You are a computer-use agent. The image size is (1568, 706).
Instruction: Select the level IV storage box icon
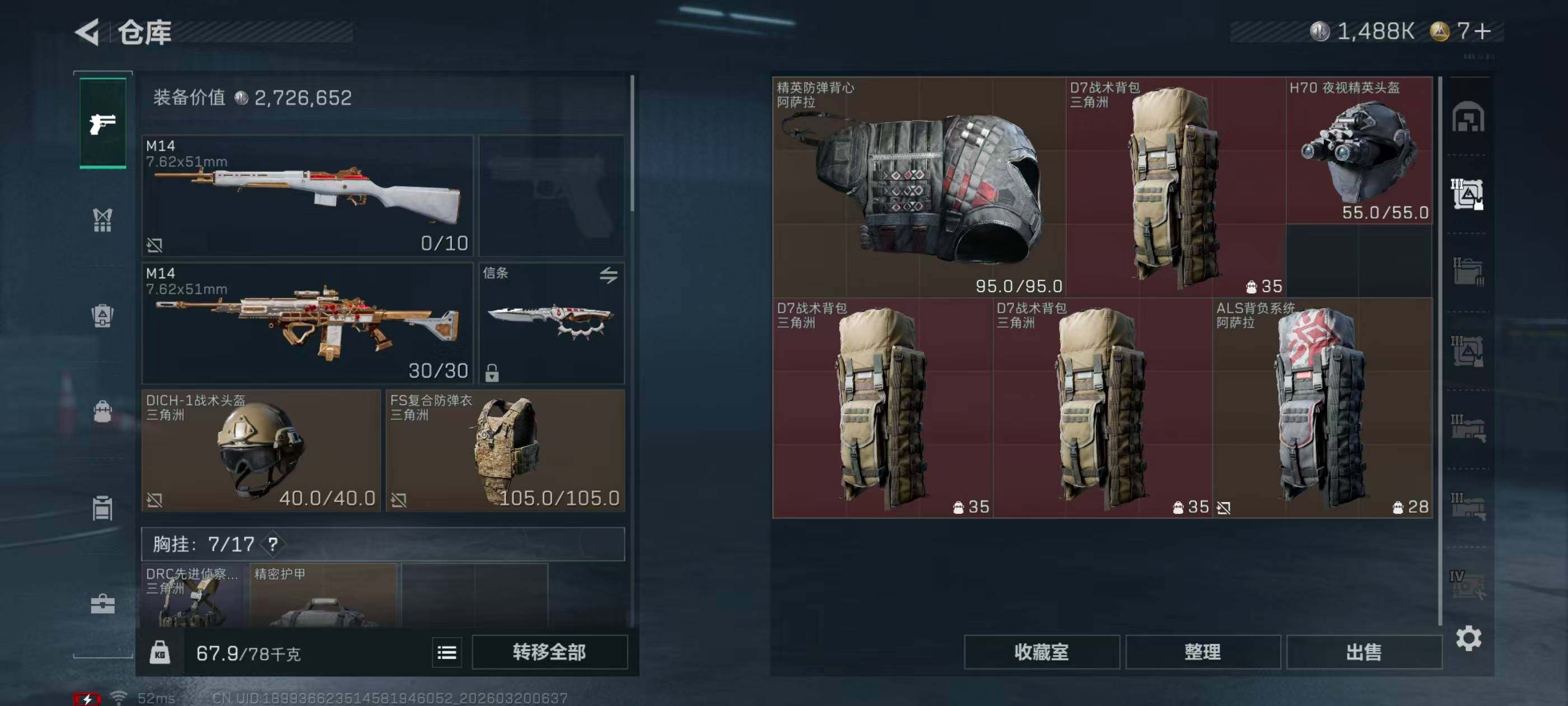tap(1467, 585)
